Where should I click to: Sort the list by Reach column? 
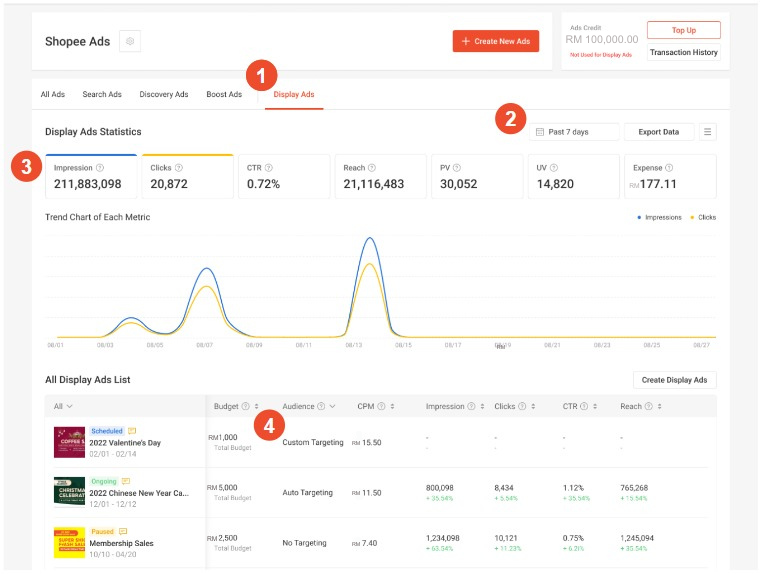click(x=660, y=406)
